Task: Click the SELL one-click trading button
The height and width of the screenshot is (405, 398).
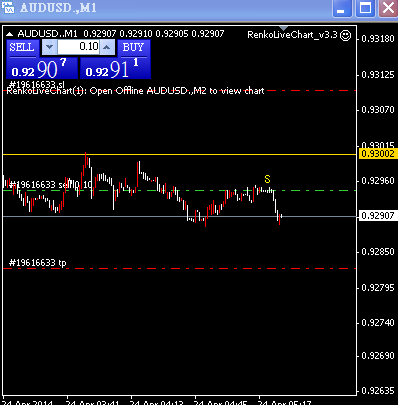Action: pos(23,48)
